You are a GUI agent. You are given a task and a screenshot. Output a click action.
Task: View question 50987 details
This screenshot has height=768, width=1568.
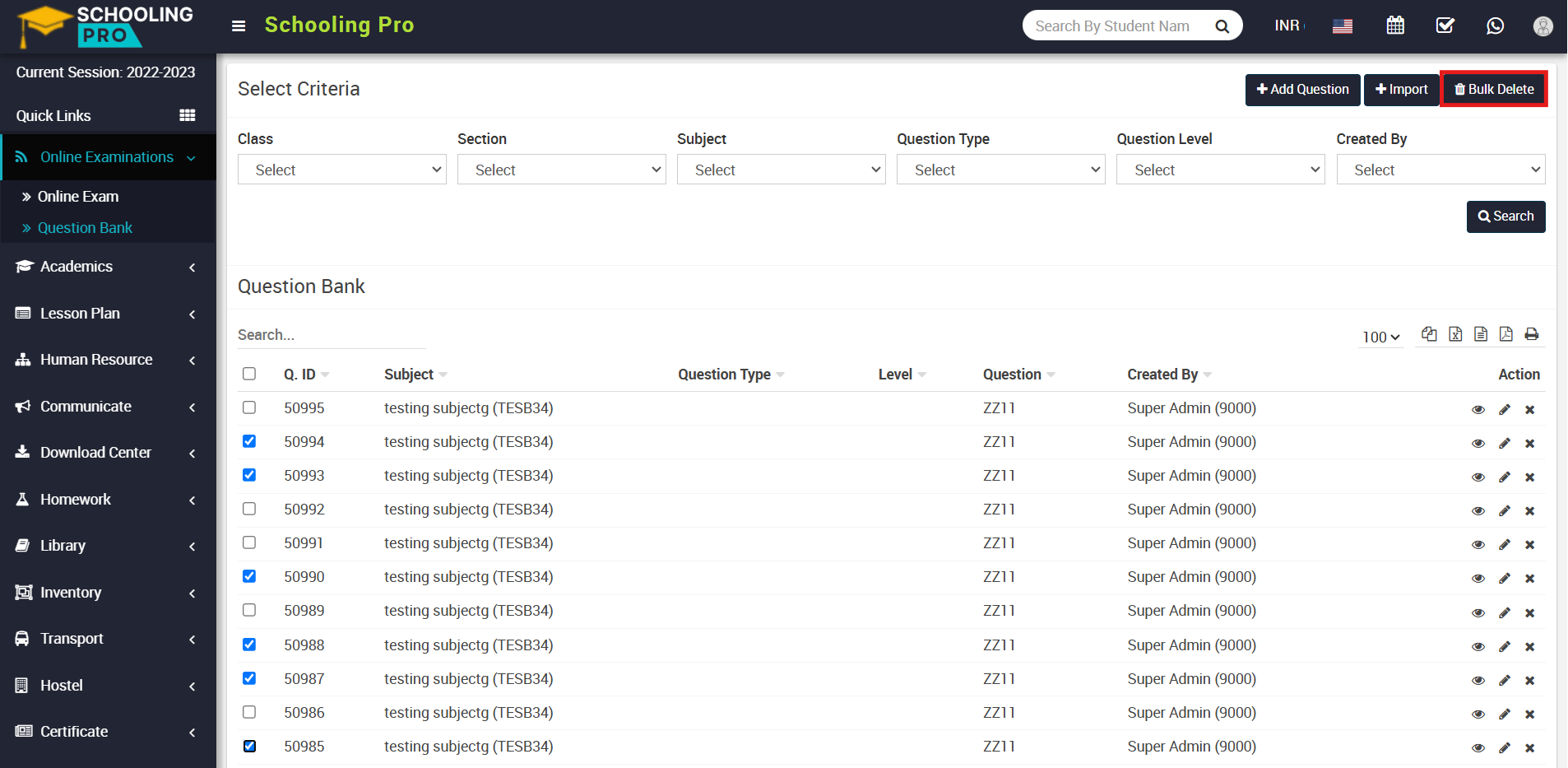coord(1478,681)
